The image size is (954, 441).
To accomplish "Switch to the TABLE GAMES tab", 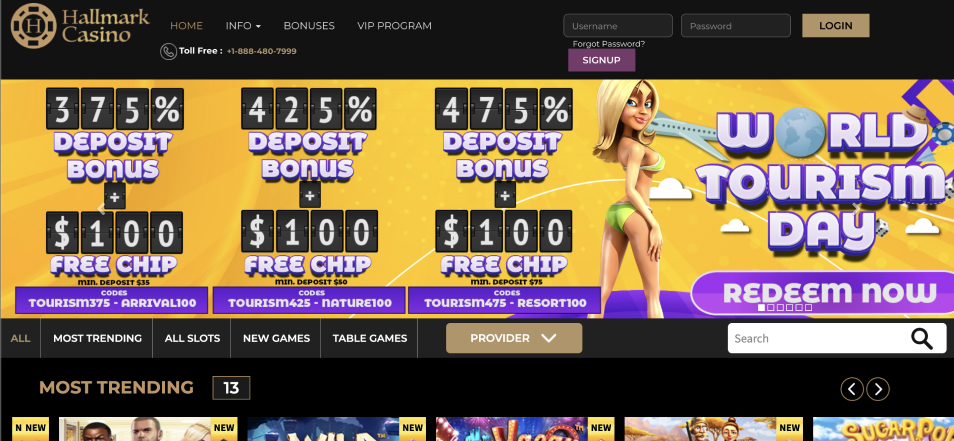I will [370, 338].
